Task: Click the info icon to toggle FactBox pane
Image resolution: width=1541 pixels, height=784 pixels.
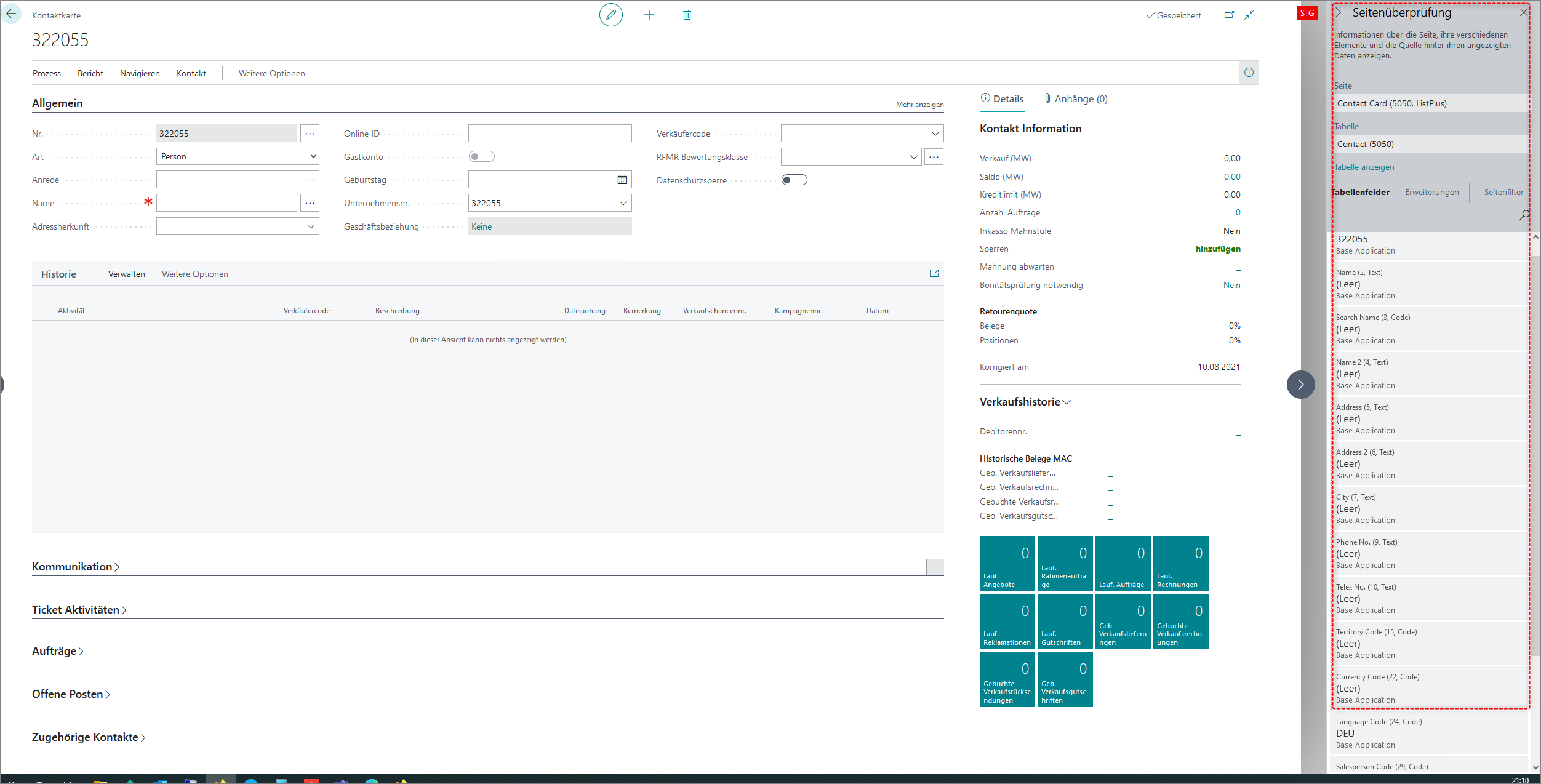Action: click(x=1249, y=73)
